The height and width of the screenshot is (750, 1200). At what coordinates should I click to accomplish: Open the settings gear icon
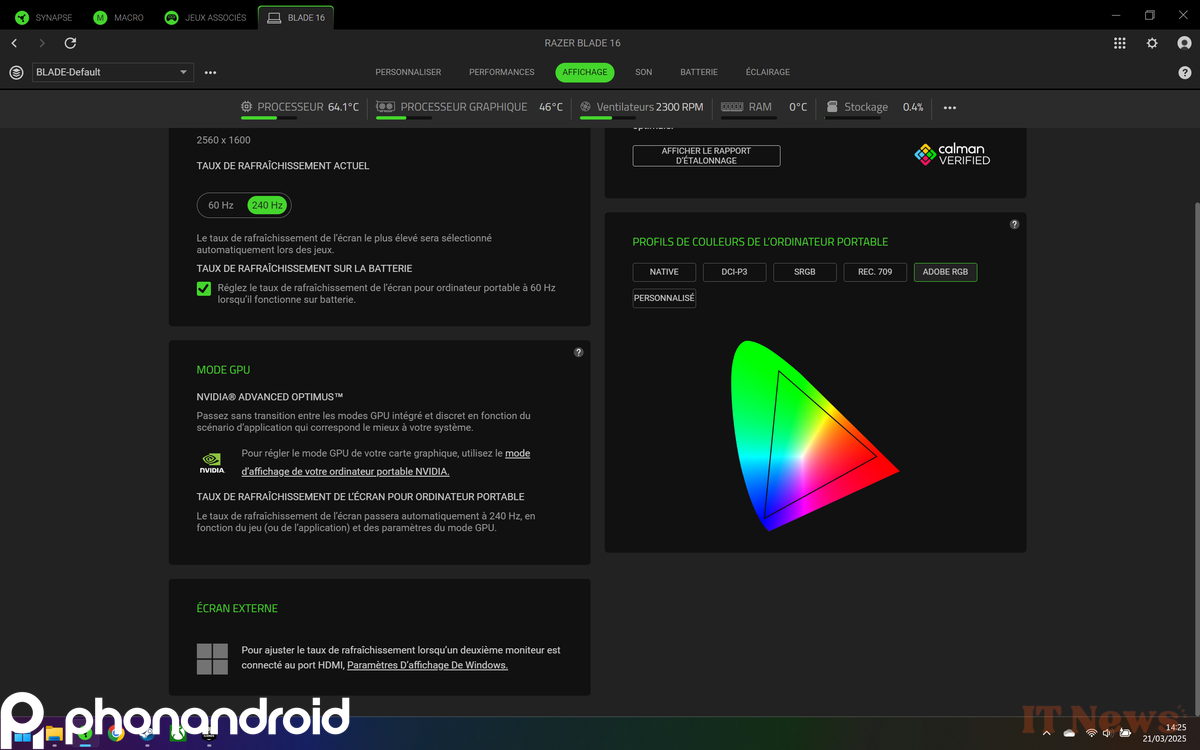click(1152, 43)
